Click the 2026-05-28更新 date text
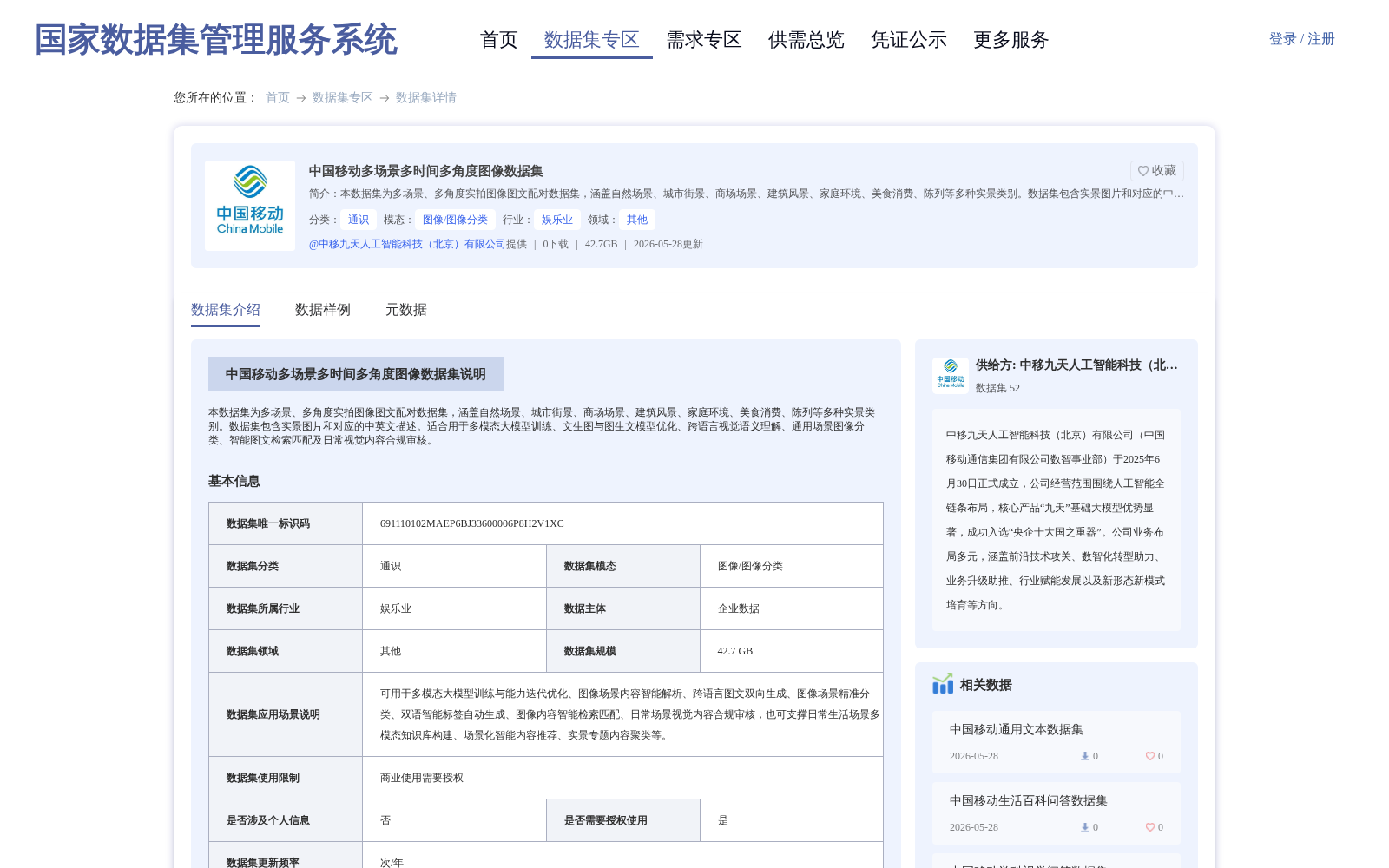 668,244
